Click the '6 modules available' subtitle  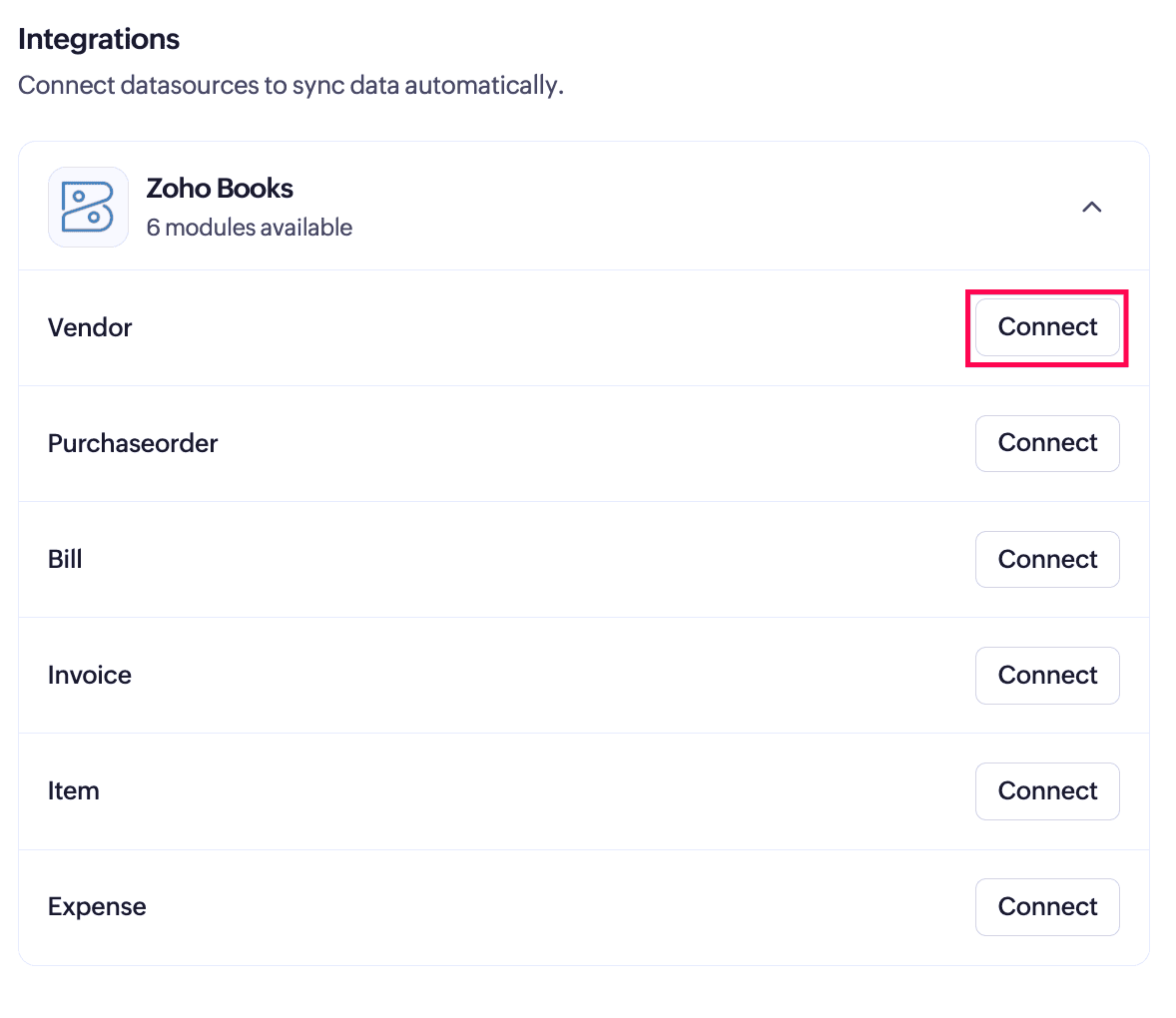[249, 228]
